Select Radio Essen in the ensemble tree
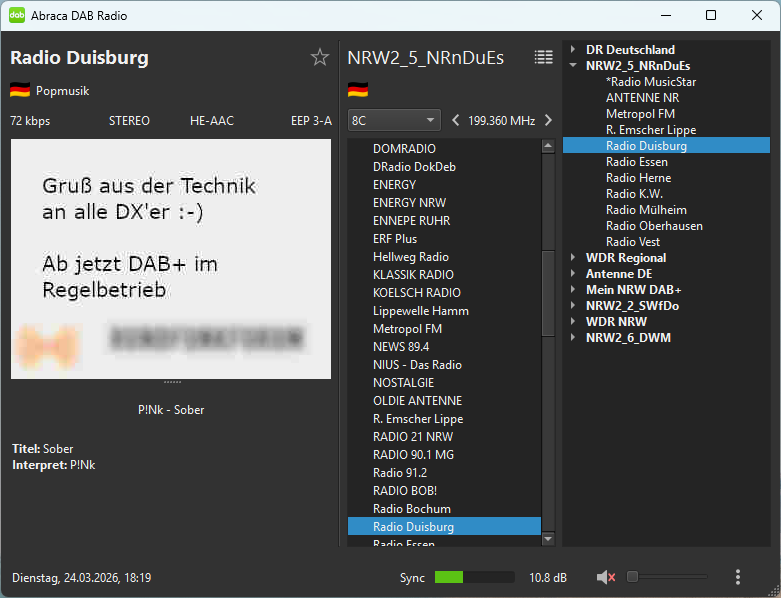781x598 pixels. [x=636, y=162]
